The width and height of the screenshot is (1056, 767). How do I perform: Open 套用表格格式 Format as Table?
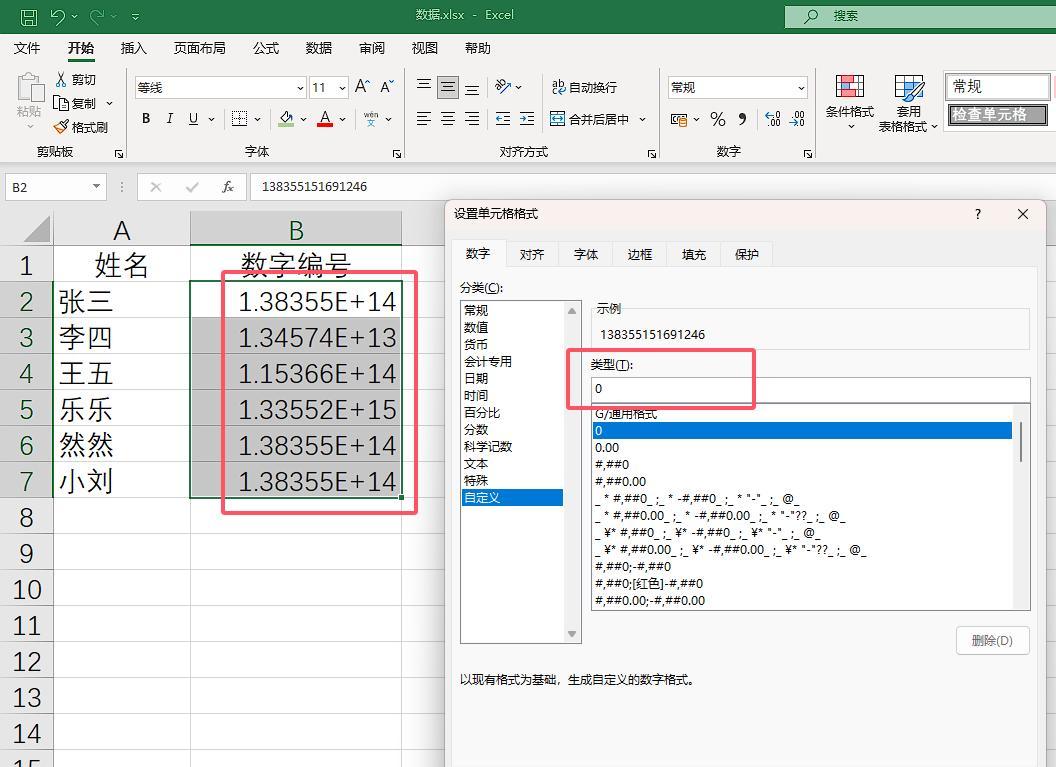[908, 103]
